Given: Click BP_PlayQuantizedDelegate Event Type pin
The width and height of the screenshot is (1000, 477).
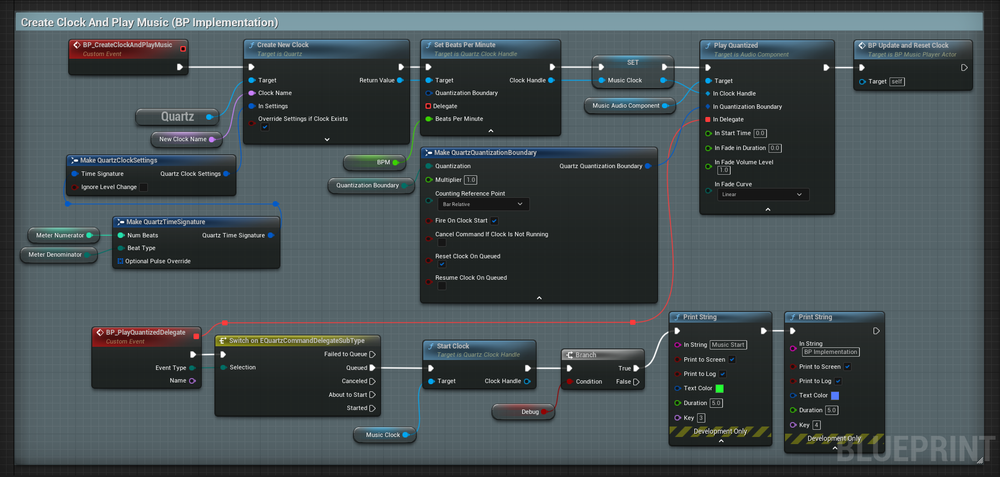Looking at the screenshot, I should 192,368.
